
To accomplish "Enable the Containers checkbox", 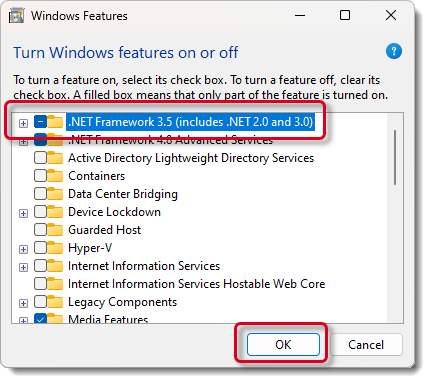I will [40, 176].
